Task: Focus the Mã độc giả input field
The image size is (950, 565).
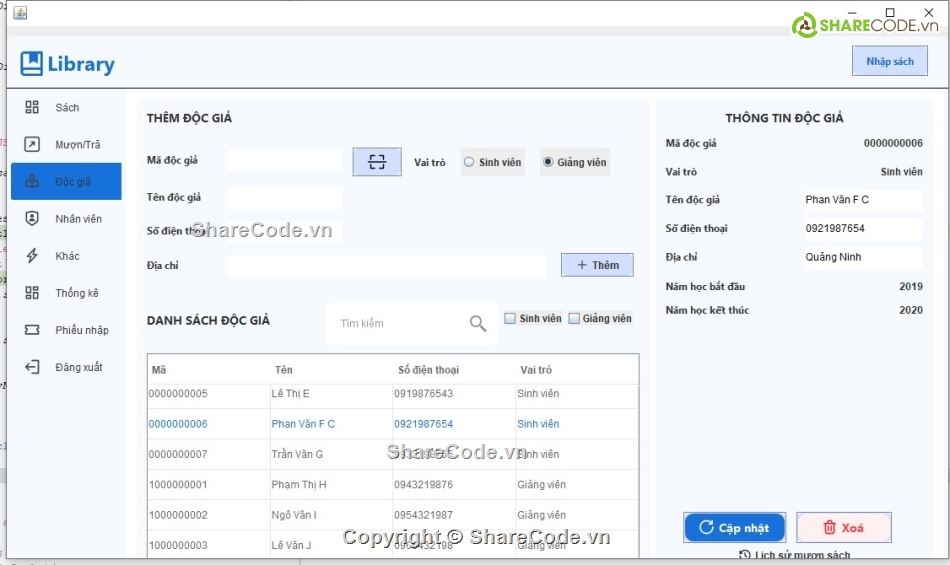Action: tap(285, 160)
